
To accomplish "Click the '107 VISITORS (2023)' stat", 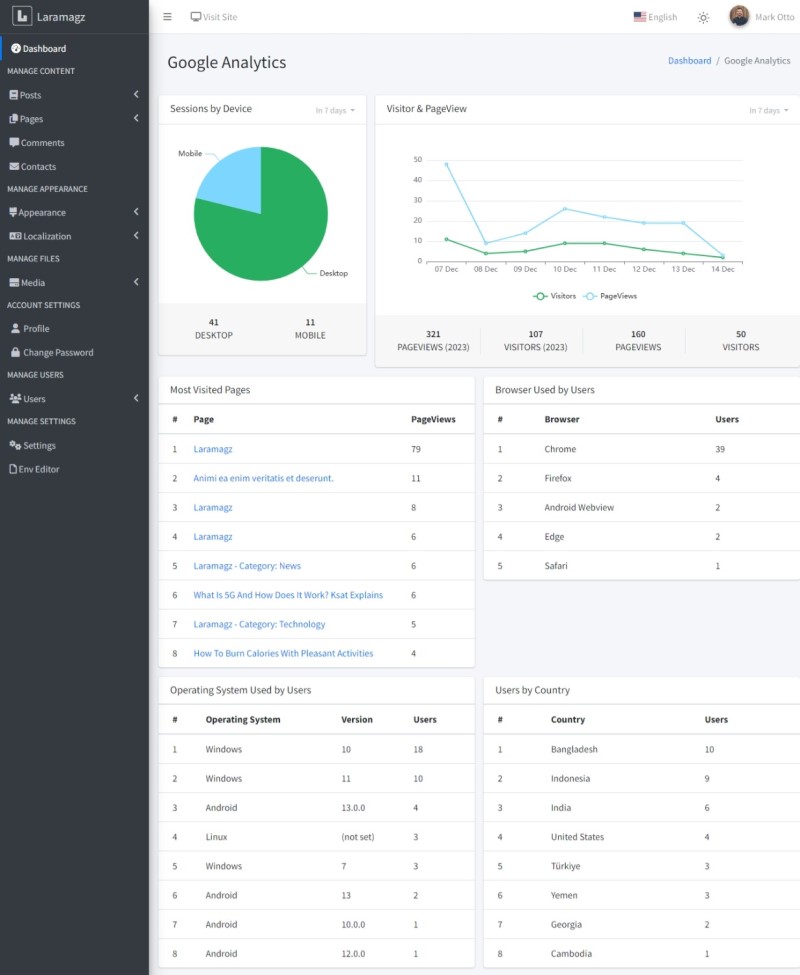I will [x=536, y=341].
